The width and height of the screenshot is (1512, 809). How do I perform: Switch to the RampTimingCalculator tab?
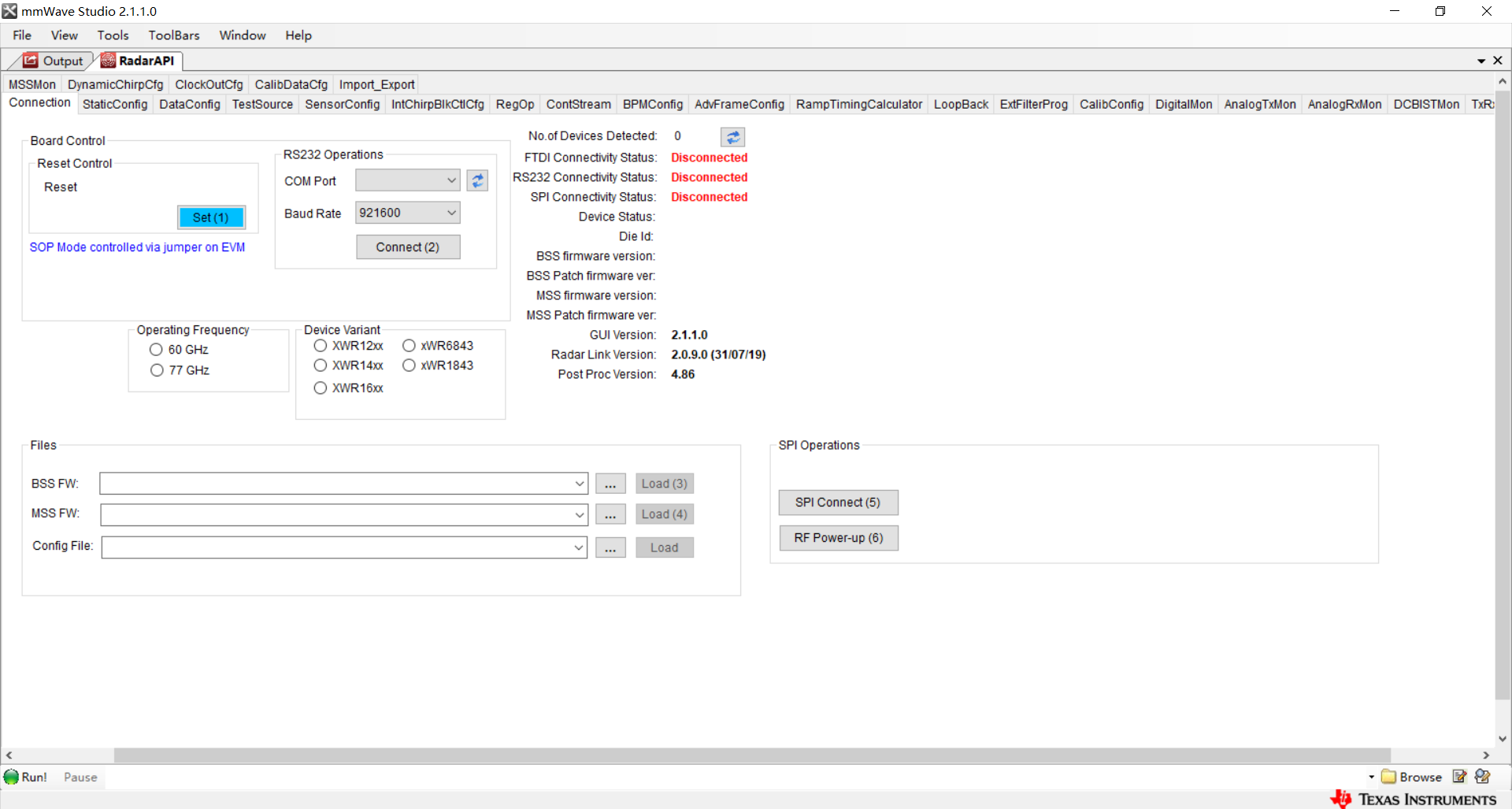[x=859, y=105]
